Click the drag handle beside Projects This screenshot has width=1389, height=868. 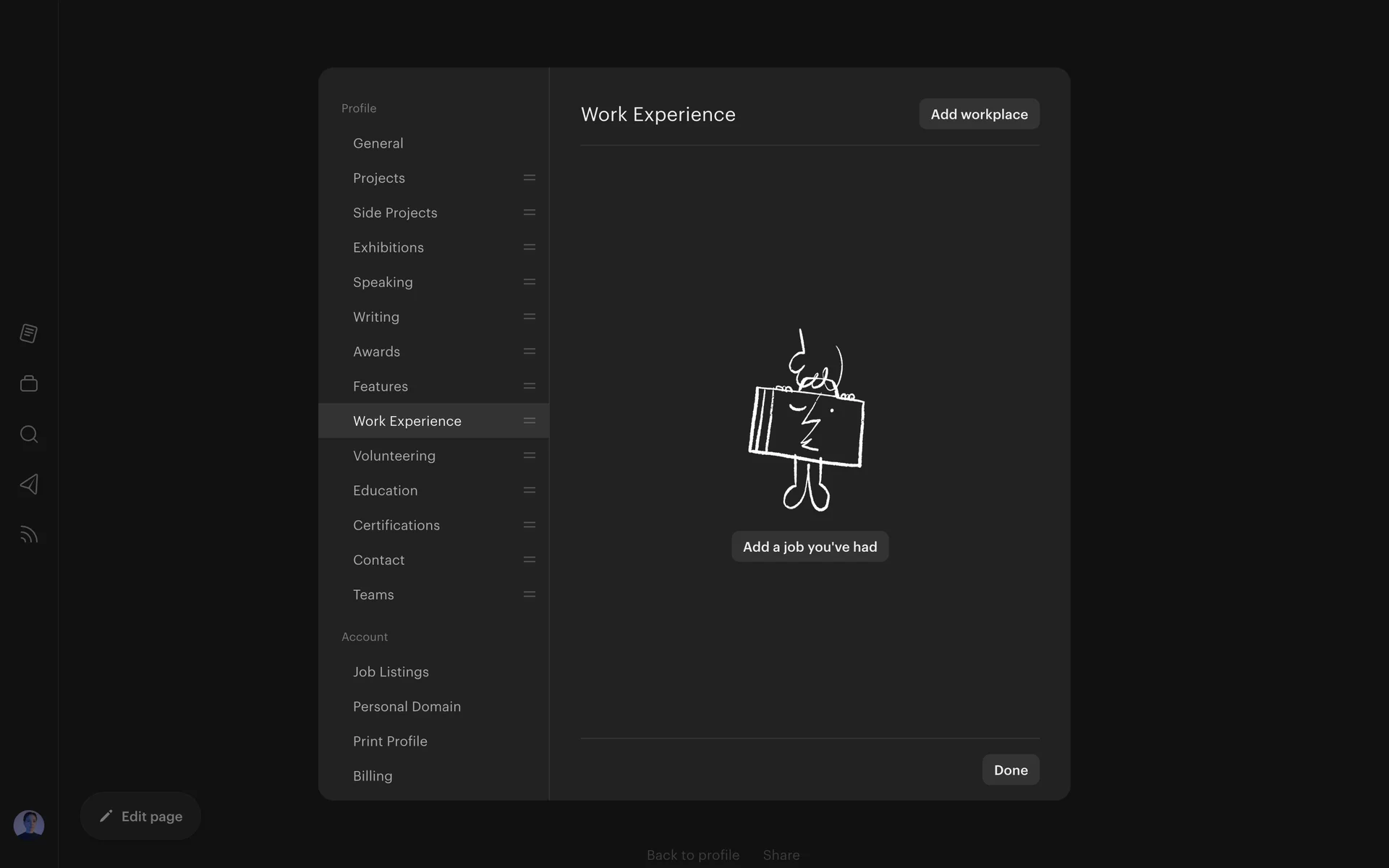[530, 178]
